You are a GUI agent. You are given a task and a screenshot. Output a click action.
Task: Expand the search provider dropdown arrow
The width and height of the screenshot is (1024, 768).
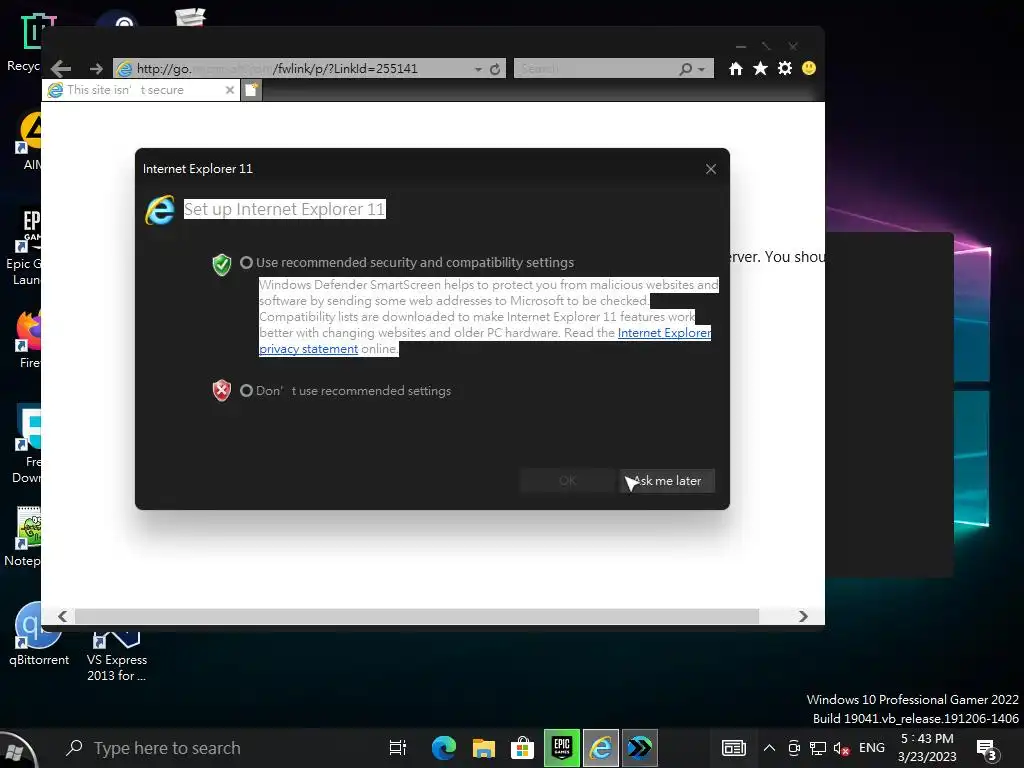point(701,69)
